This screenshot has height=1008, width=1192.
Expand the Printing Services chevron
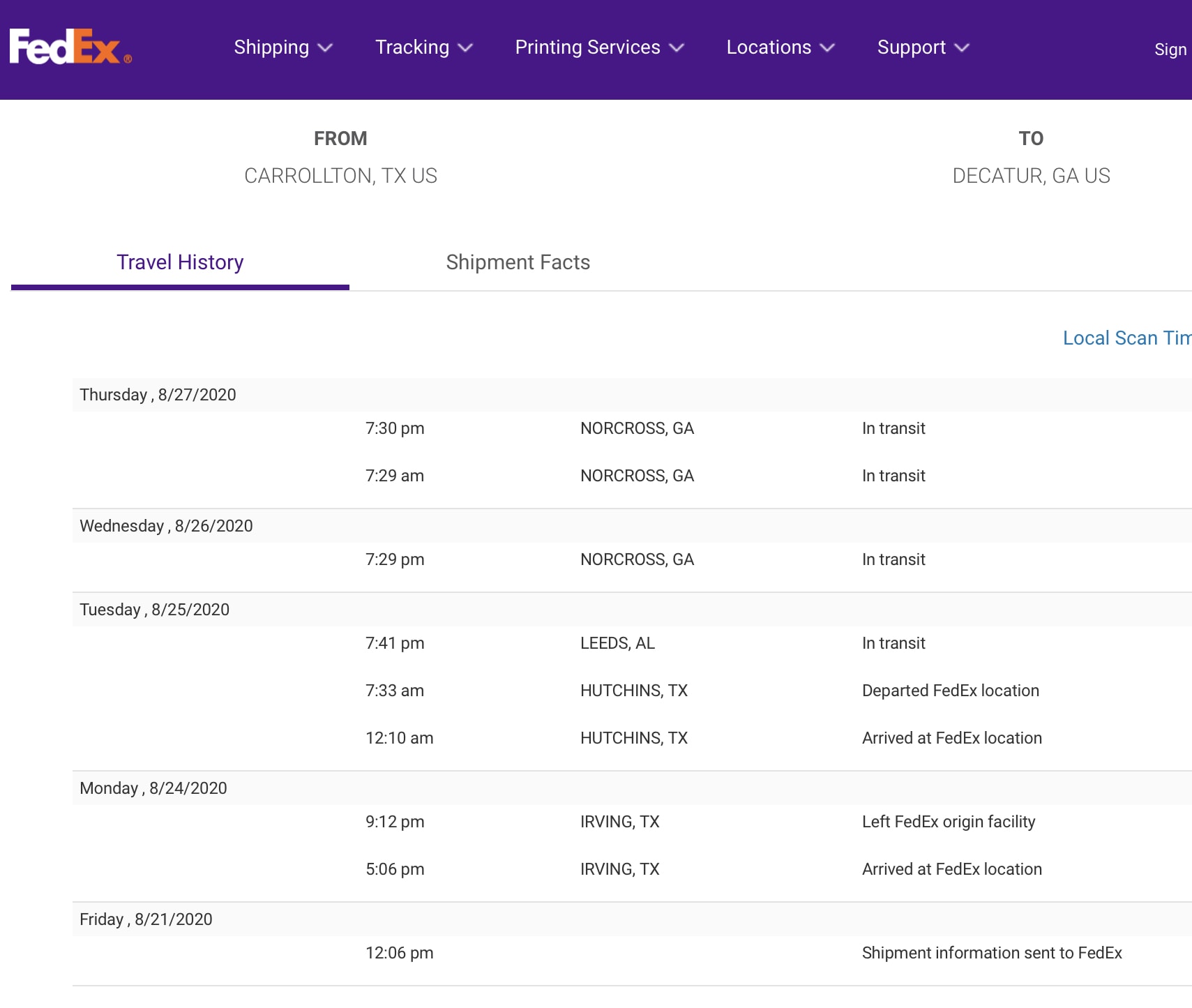coord(676,48)
